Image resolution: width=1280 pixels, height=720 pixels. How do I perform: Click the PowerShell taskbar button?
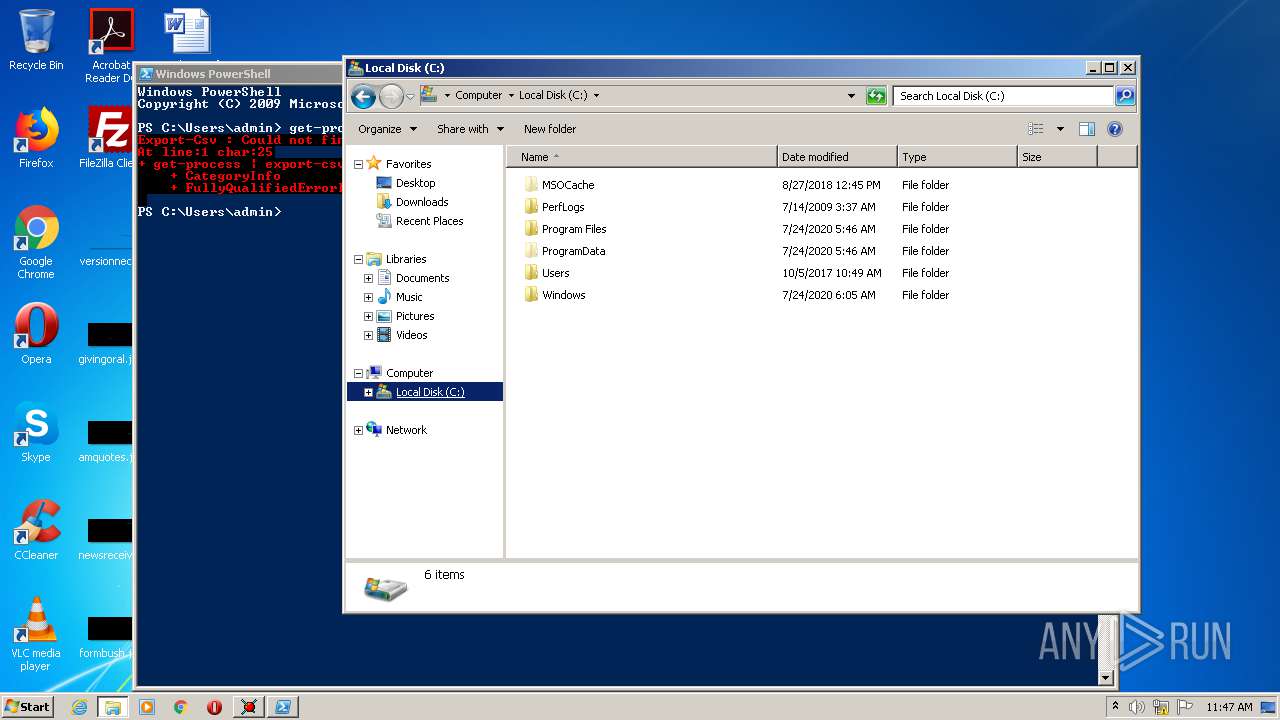[x=283, y=707]
